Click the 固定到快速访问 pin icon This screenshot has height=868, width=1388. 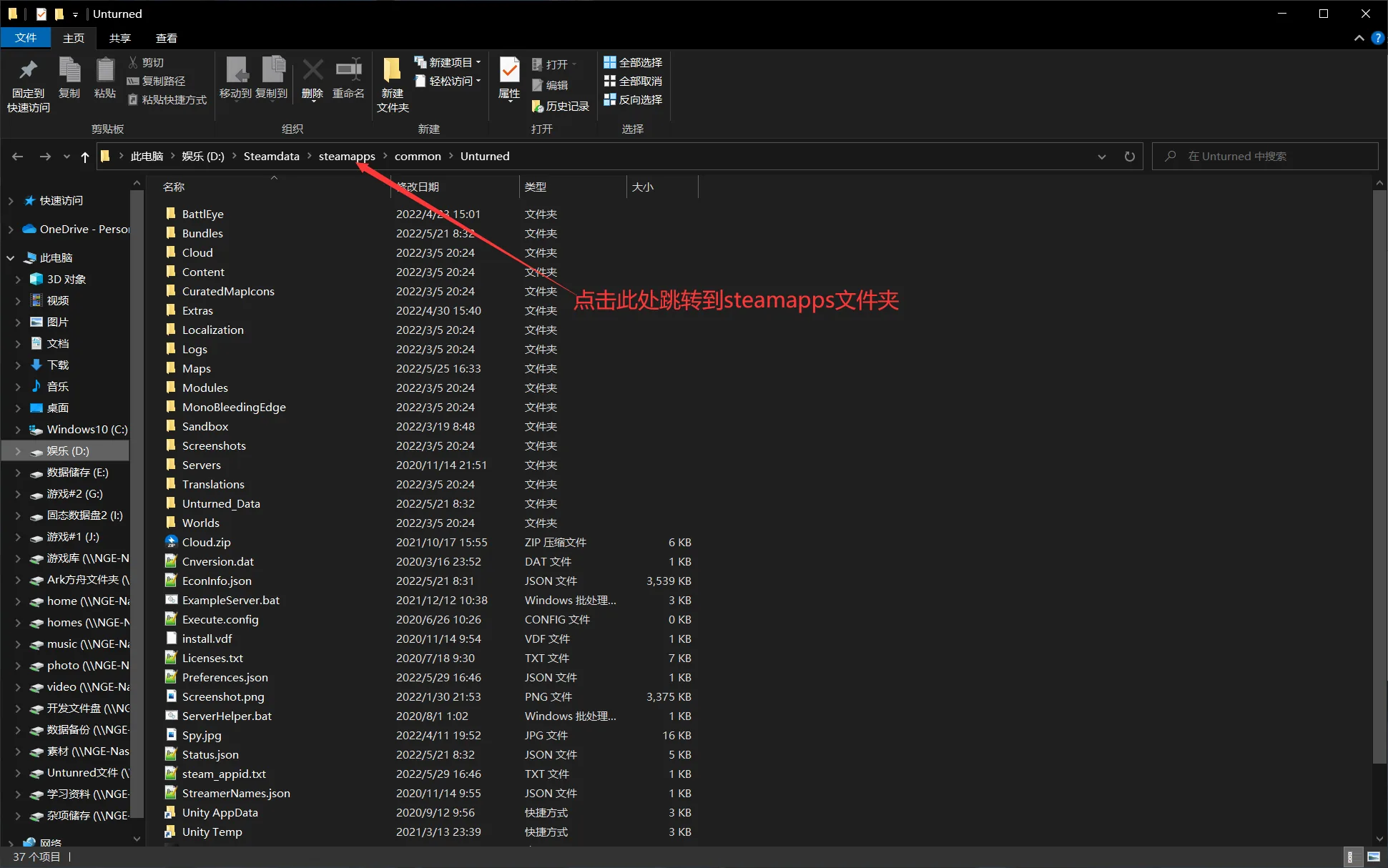click(28, 71)
